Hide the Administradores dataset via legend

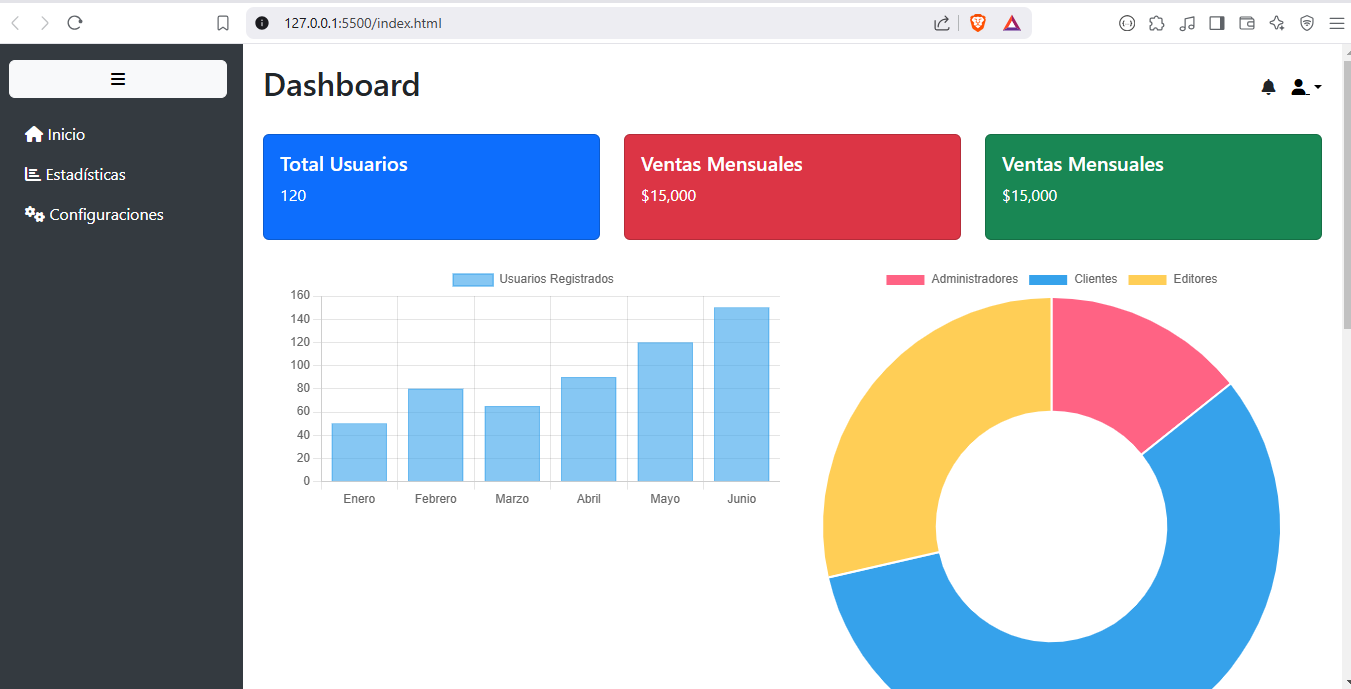pyautogui.click(x=952, y=279)
